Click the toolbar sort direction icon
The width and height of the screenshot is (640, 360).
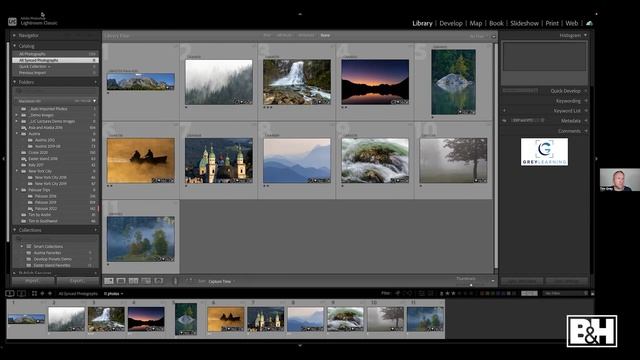(x=189, y=281)
